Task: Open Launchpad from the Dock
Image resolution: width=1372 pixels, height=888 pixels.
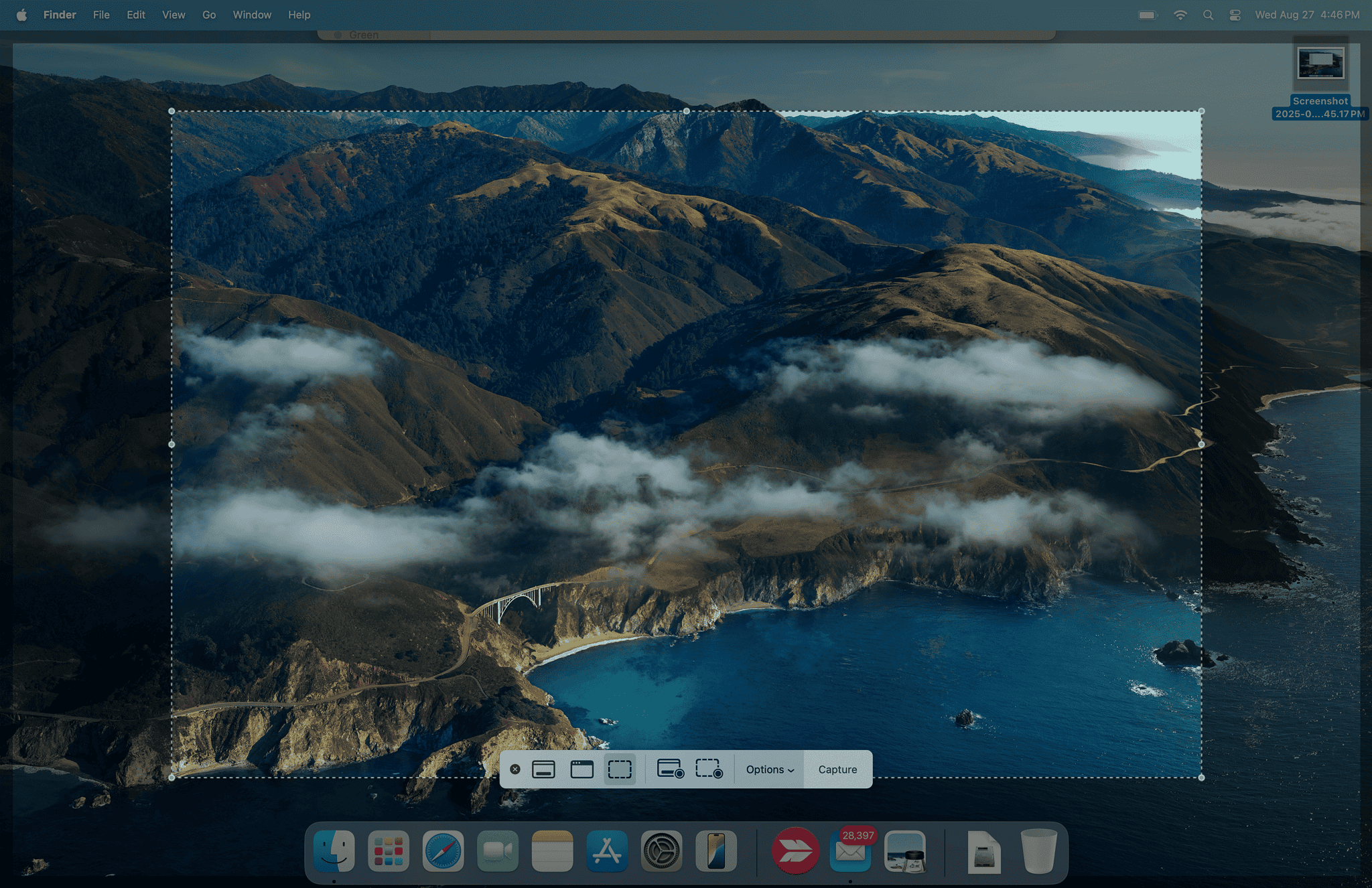Action: 389,851
